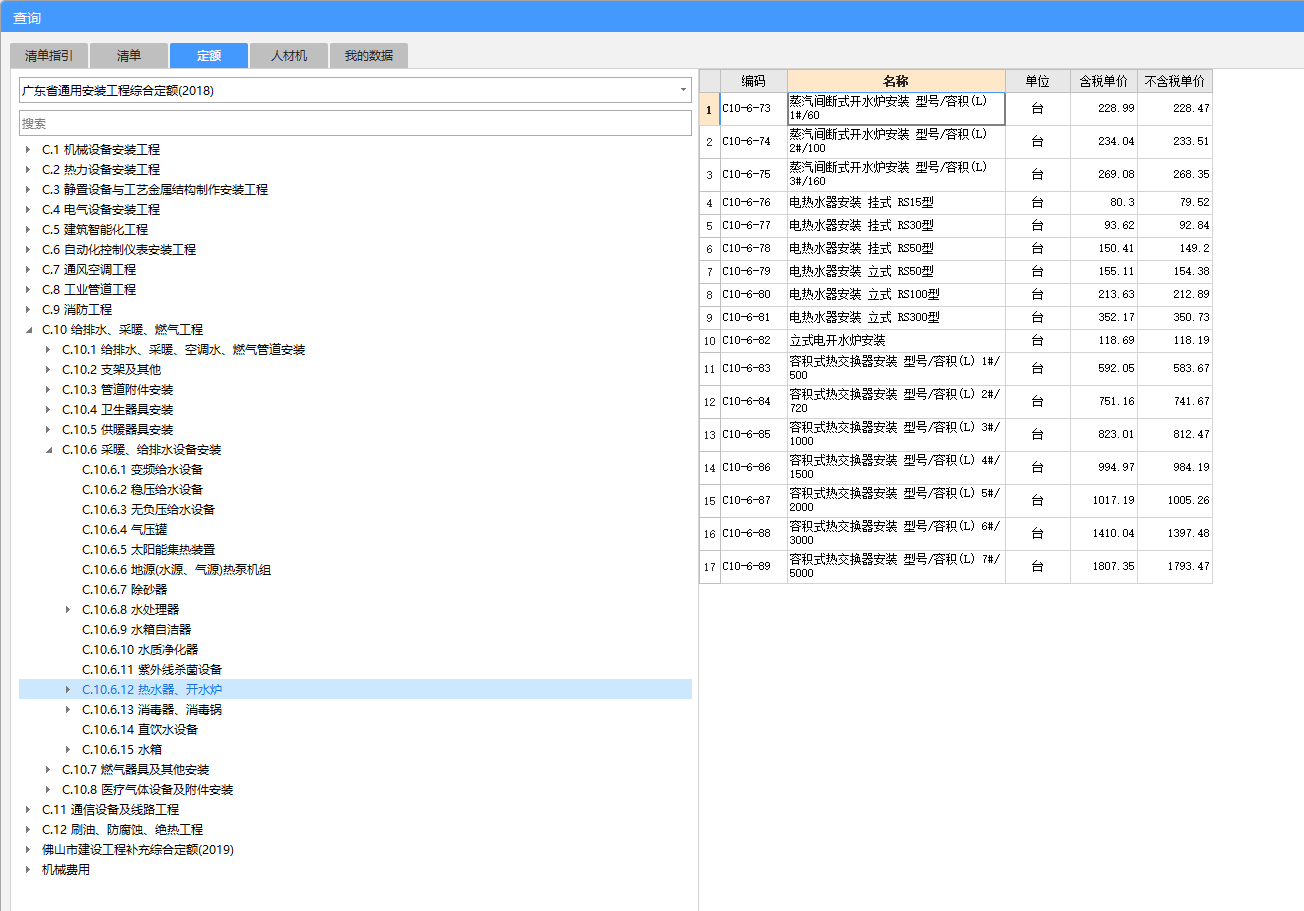Select C.10.6.1 变频给水设备
The width and height of the screenshot is (1304, 911).
(x=142, y=470)
